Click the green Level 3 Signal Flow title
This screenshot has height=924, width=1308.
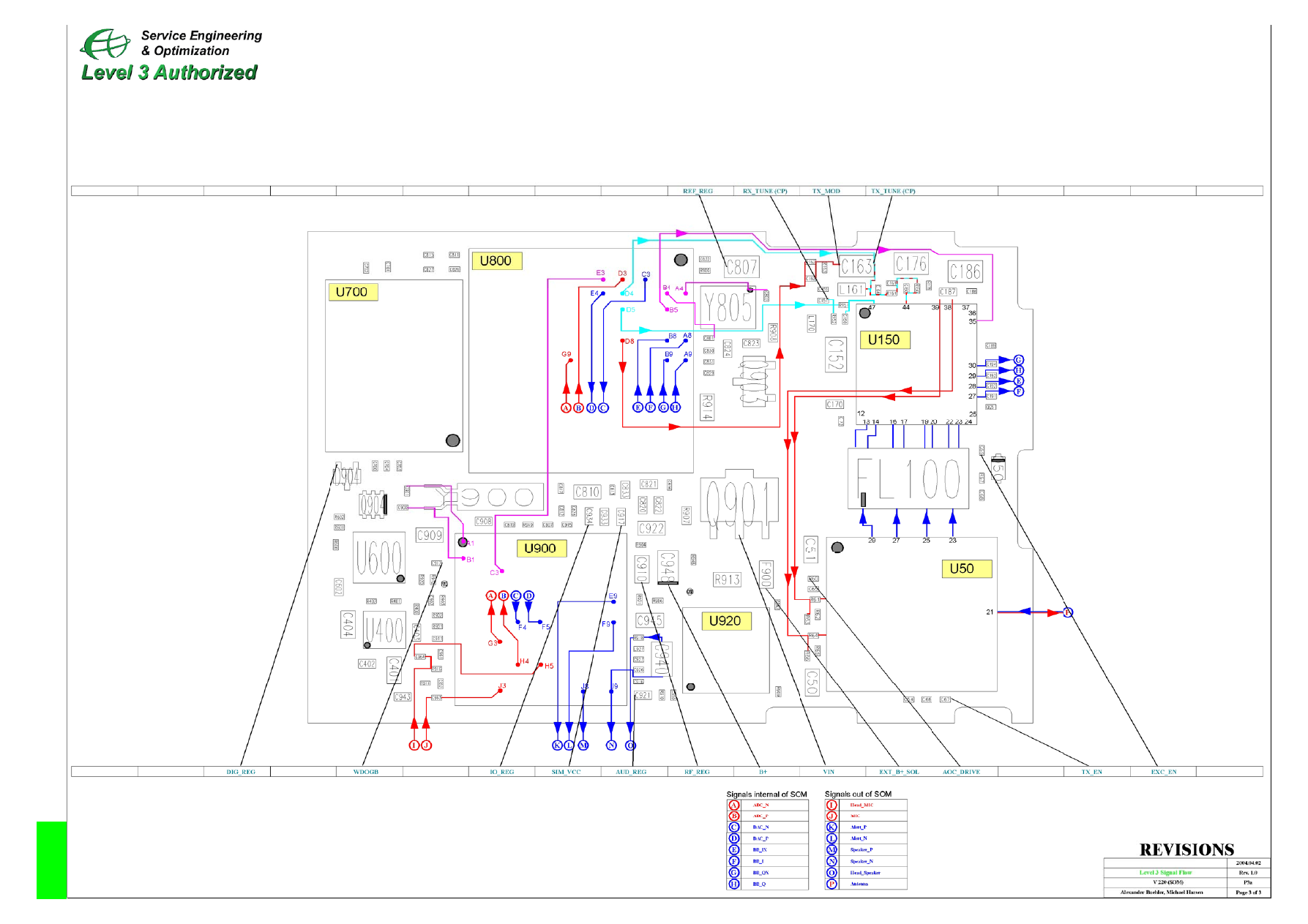[1165, 873]
